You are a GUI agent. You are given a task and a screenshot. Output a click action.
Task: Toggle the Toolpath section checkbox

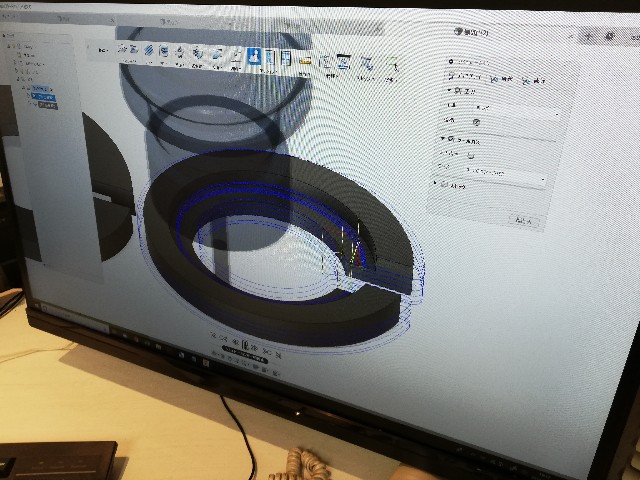[x=451, y=139]
